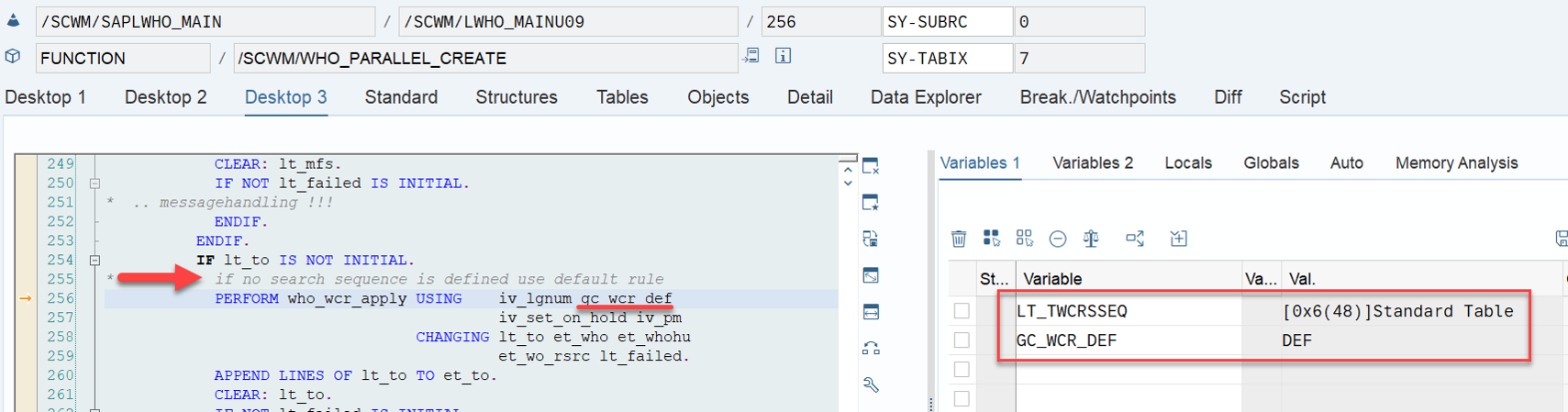Click the FUNCTION event type field
Screen dimensions: 1568x412
pos(123,58)
